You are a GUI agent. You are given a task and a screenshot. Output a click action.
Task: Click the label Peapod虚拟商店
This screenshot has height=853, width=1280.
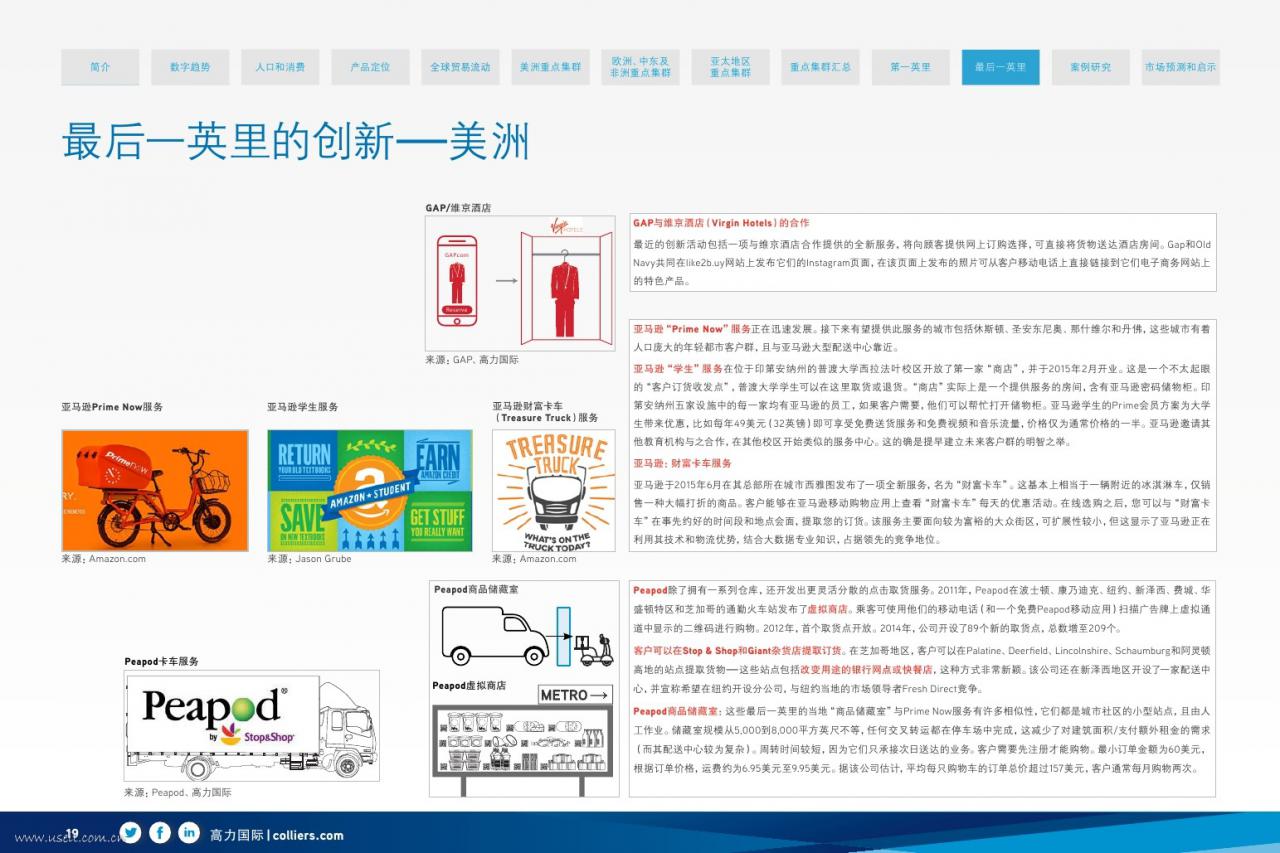pos(469,685)
